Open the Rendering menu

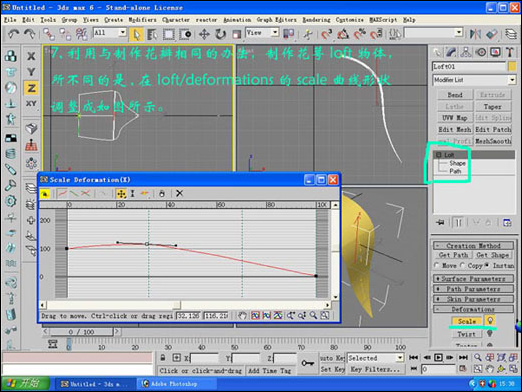[x=316, y=20]
